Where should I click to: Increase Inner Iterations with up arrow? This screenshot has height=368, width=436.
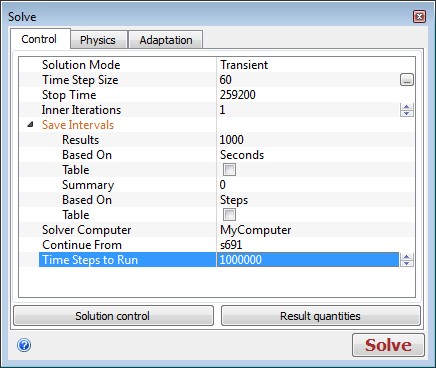[406, 107]
